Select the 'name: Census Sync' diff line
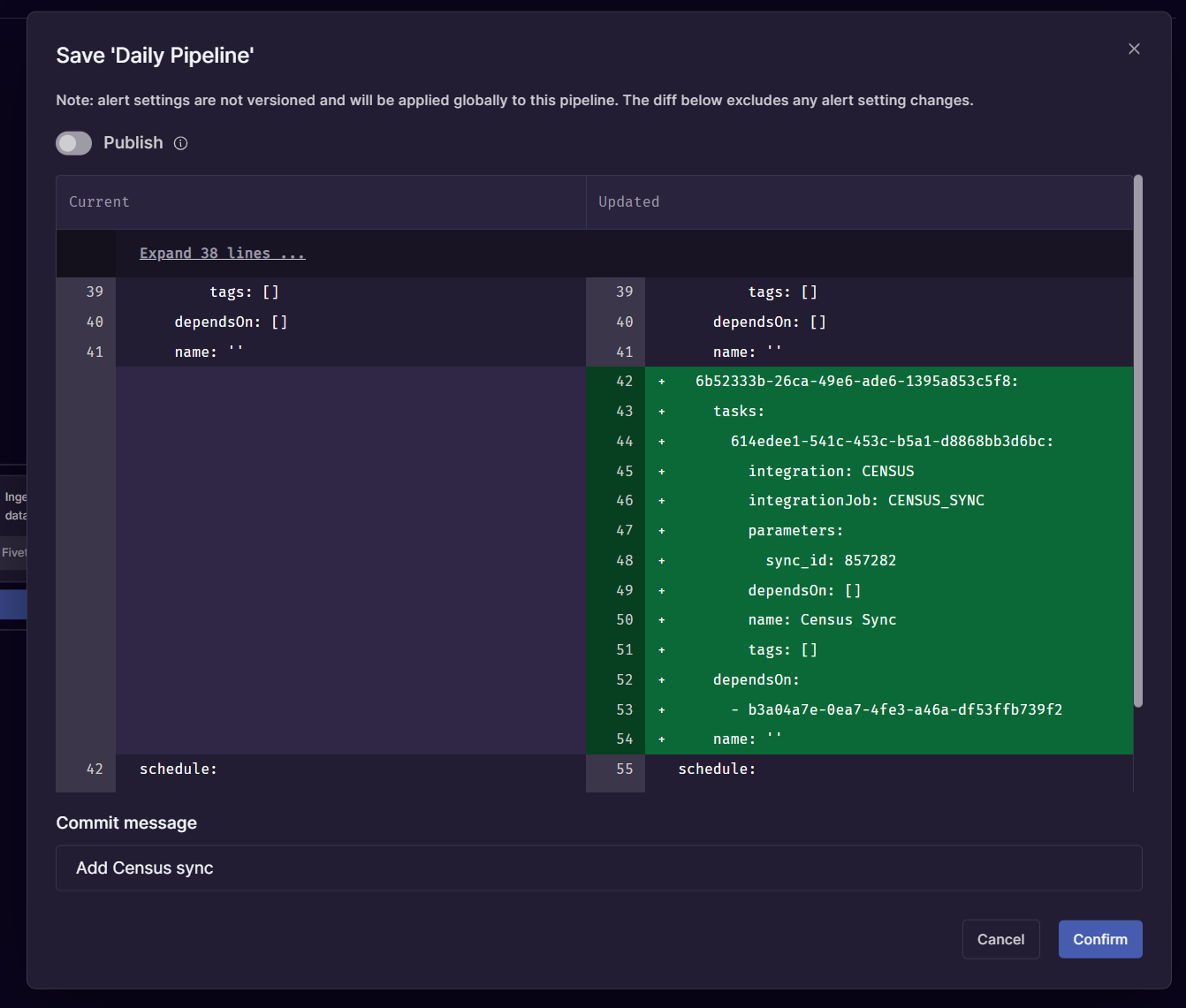 click(822, 619)
